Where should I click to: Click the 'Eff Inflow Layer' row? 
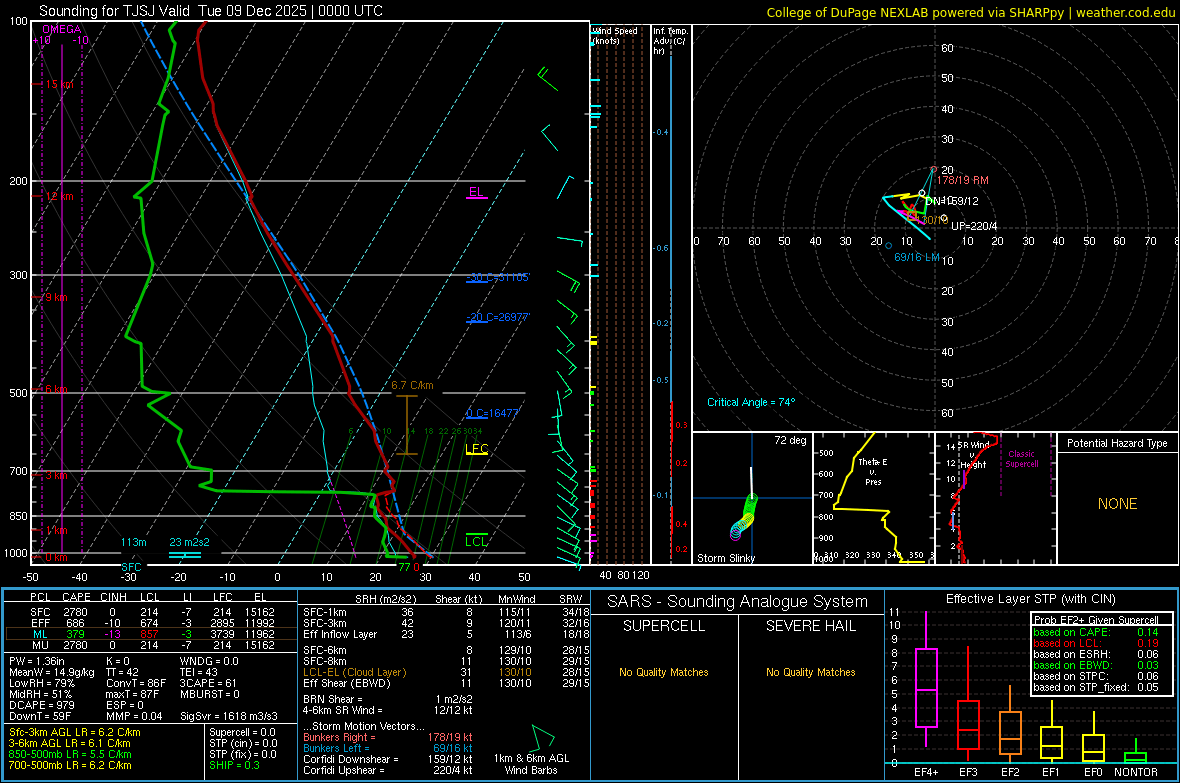click(x=446, y=634)
